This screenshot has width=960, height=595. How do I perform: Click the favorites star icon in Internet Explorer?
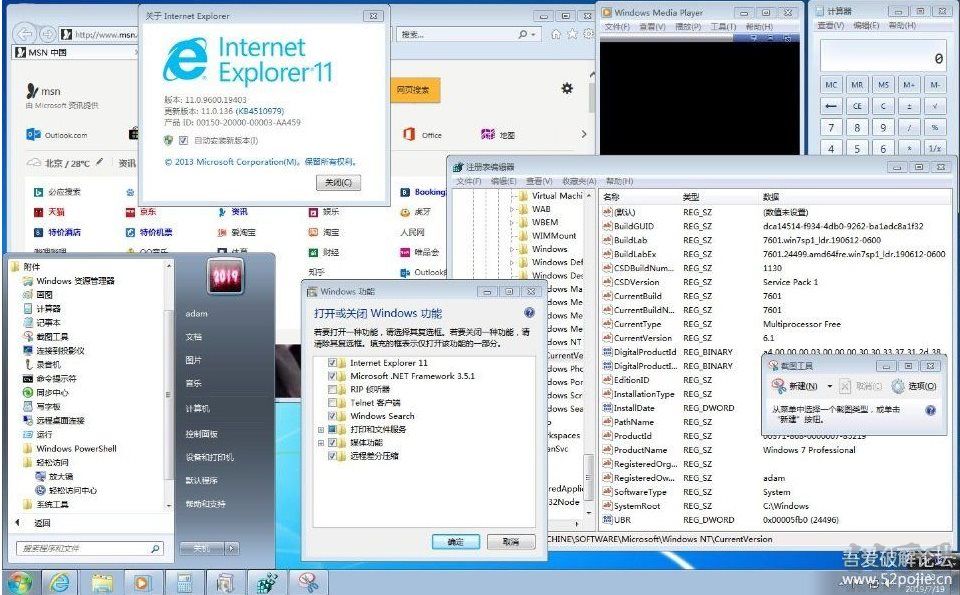[x=573, y=33]
